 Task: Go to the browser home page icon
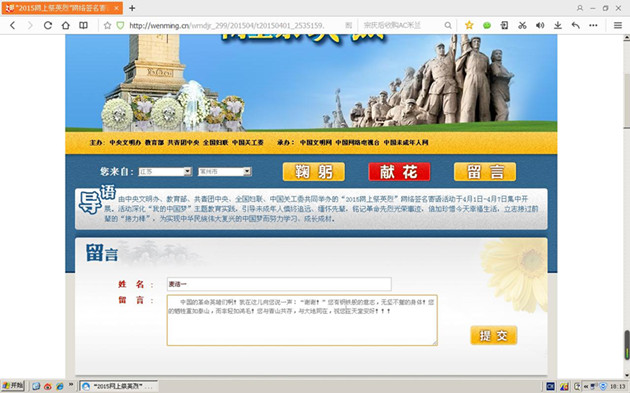[x=65, y=25]
